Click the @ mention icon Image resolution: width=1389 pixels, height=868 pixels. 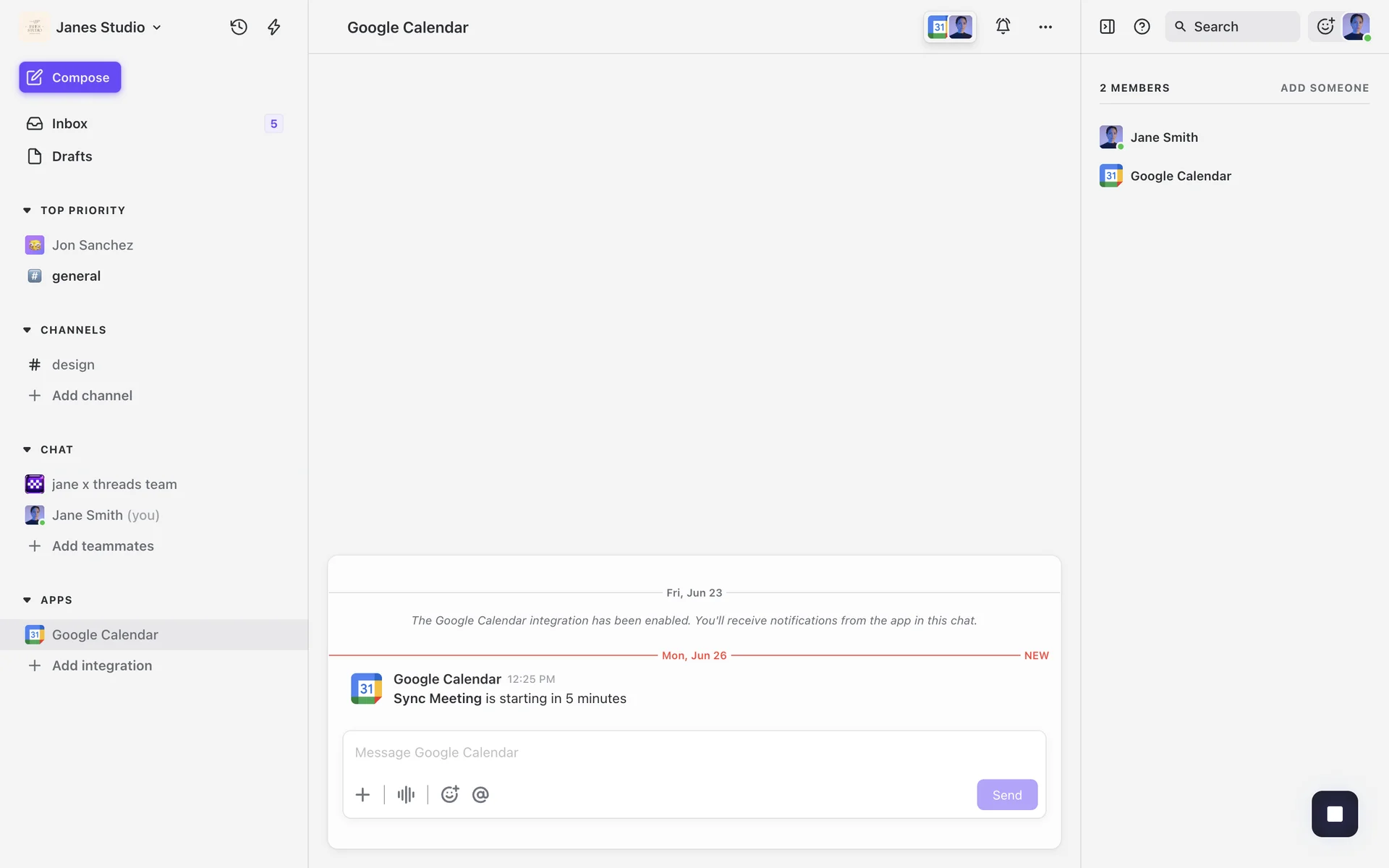(480, 794)
